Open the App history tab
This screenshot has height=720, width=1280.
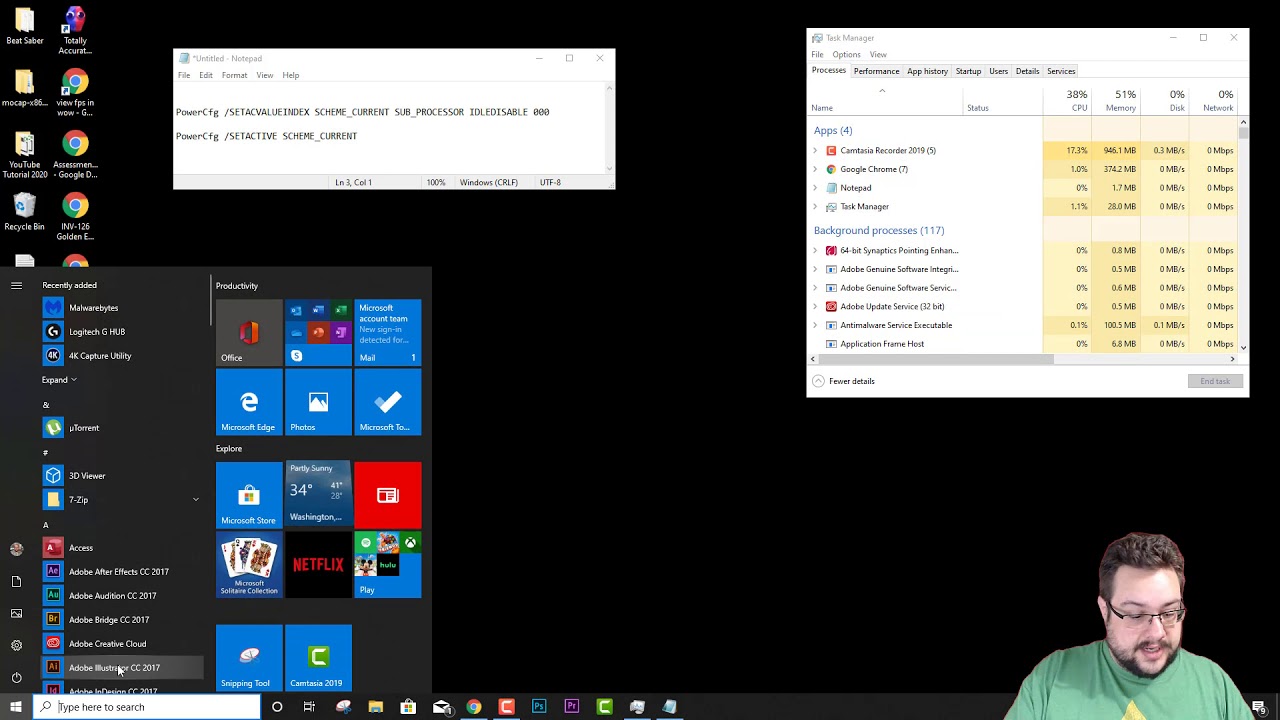[927, 71]
